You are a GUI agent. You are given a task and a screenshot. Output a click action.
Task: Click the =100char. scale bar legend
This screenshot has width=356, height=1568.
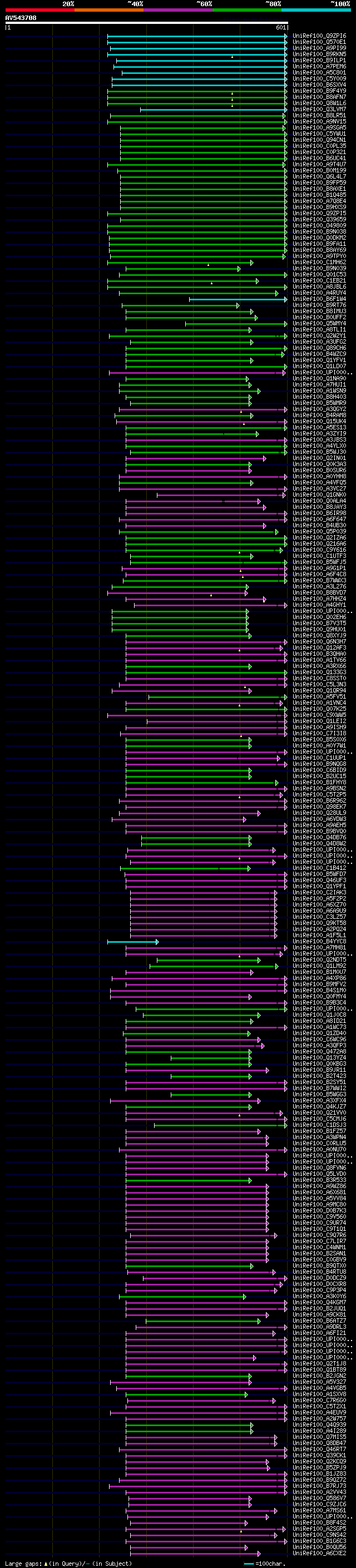(x=264, y=1563)
